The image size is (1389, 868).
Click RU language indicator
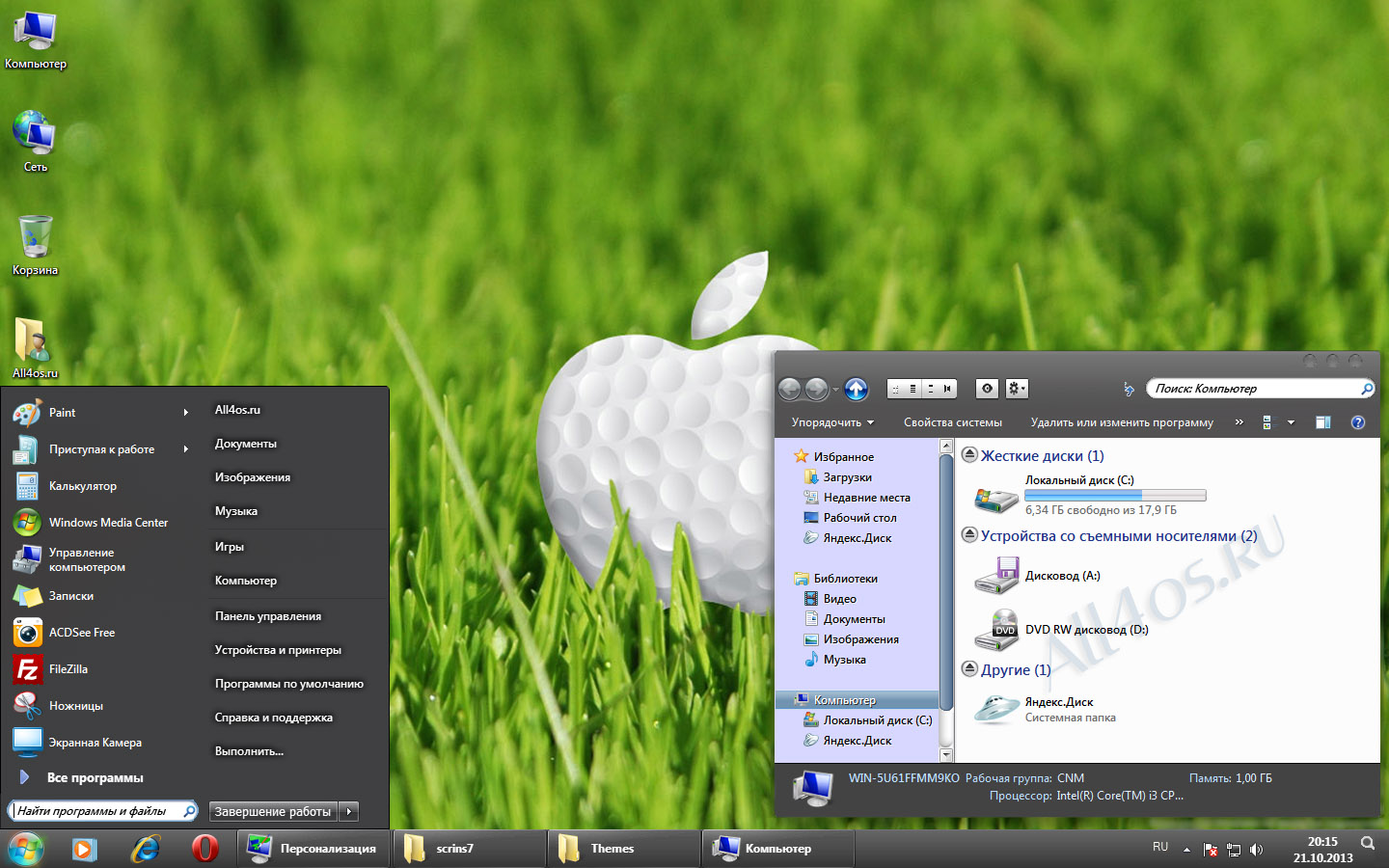pos(1160,847)
